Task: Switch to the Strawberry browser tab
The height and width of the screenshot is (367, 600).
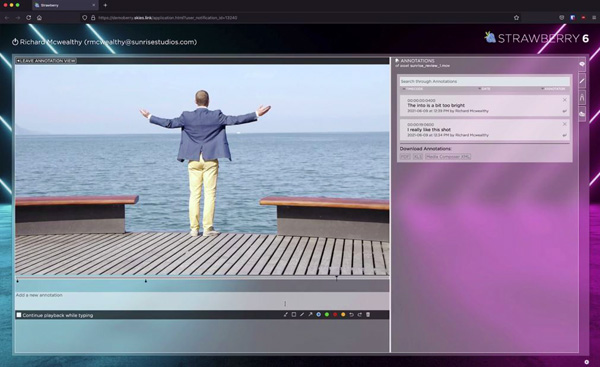Action: (64, 5)
